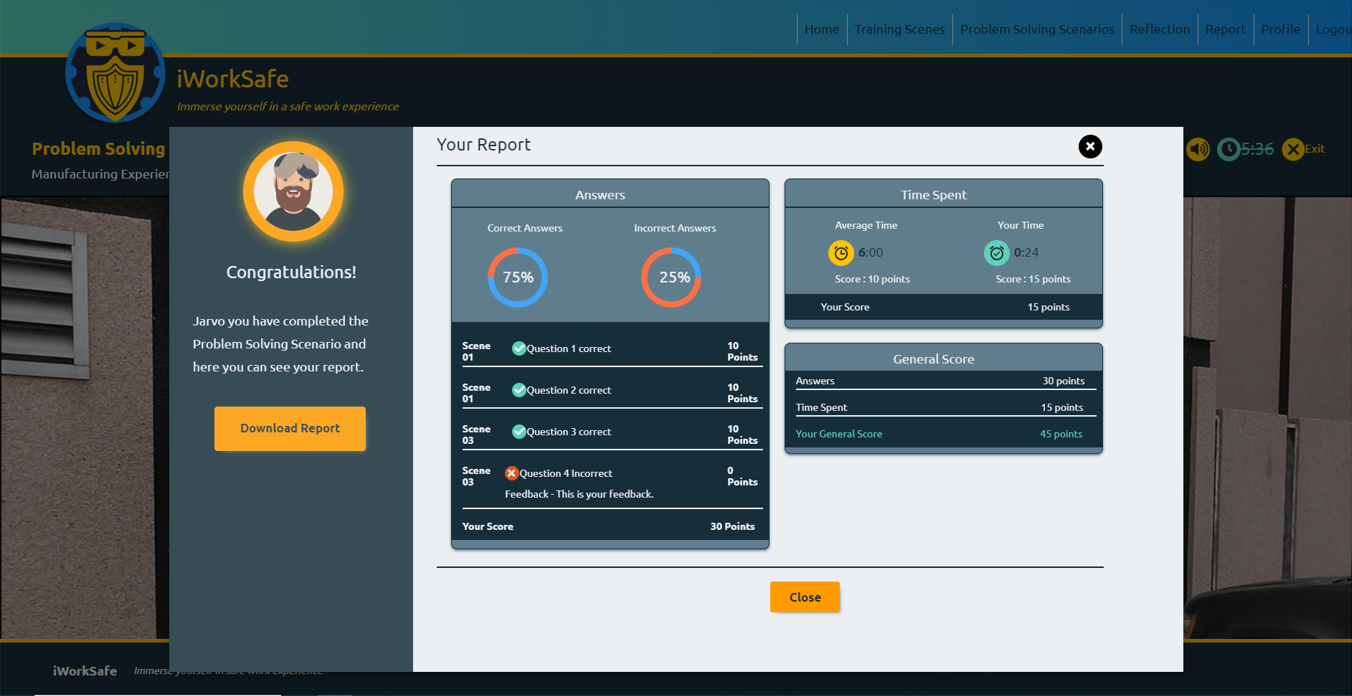Click the red X beside Question 4
Image resolution: width=1352 pixels, height=696 pixels.
pos(511,473)
